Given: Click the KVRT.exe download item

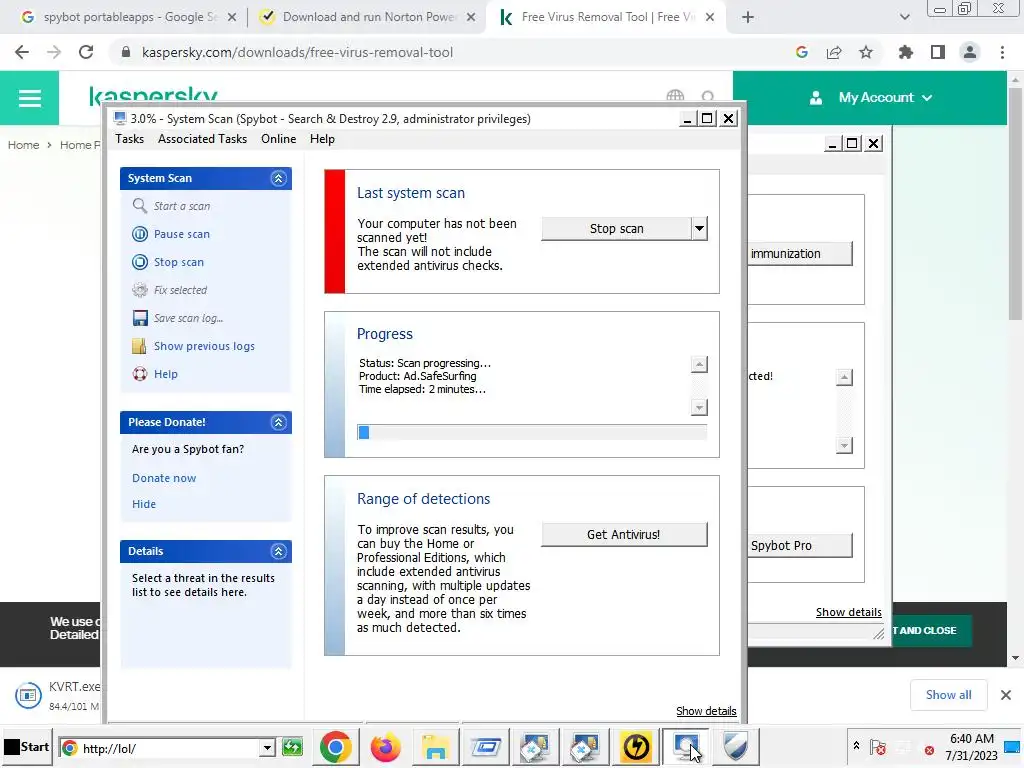Looking at the screenshot, I should pos(57,696).
